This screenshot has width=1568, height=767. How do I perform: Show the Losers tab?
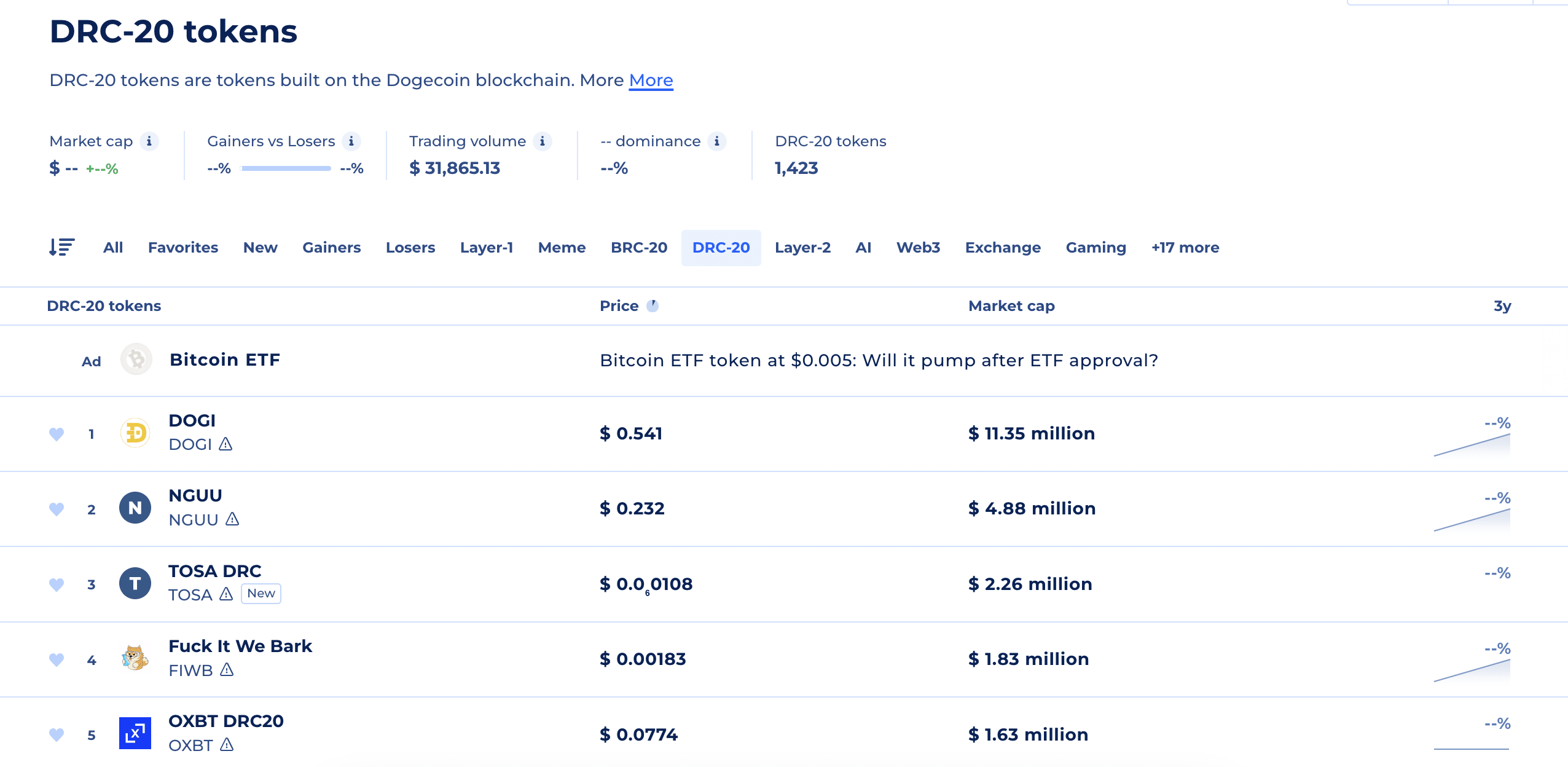click(x=410, y=248)
